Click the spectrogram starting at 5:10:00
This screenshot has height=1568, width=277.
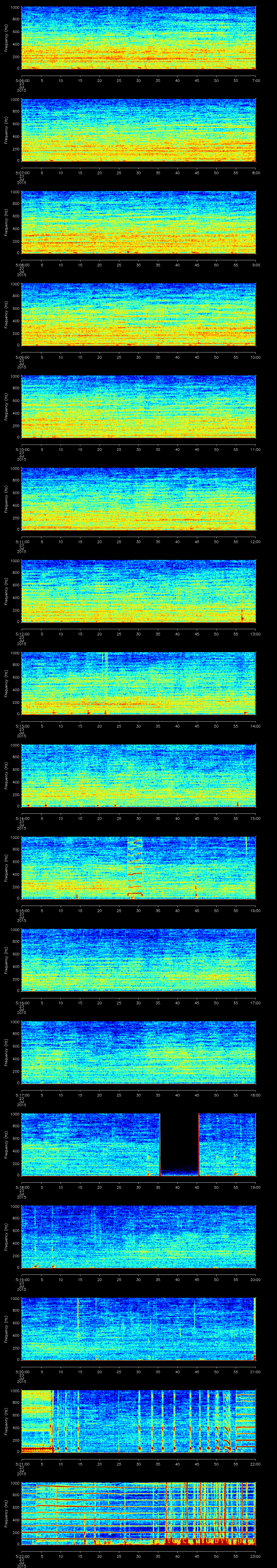[x=138, y=407]
